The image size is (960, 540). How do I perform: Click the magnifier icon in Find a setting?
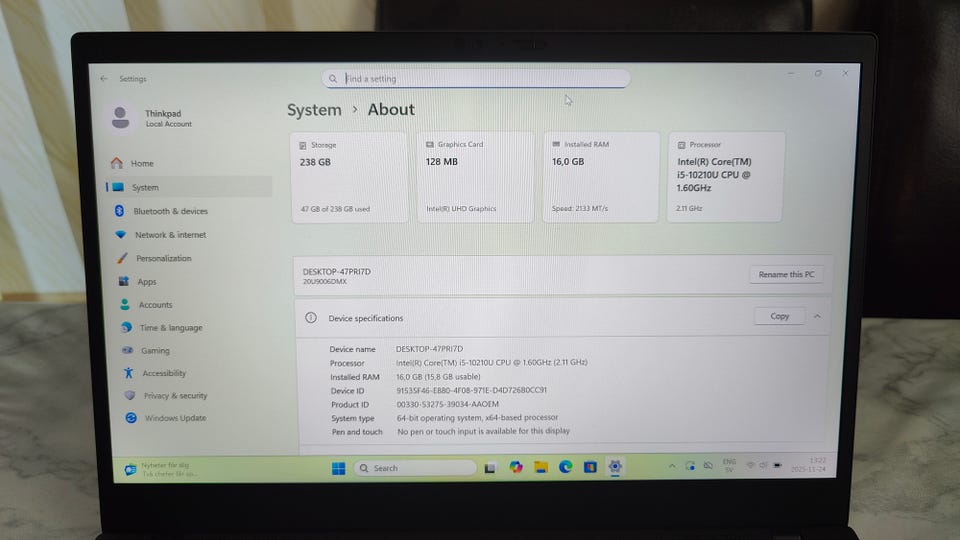pos(332,78)
